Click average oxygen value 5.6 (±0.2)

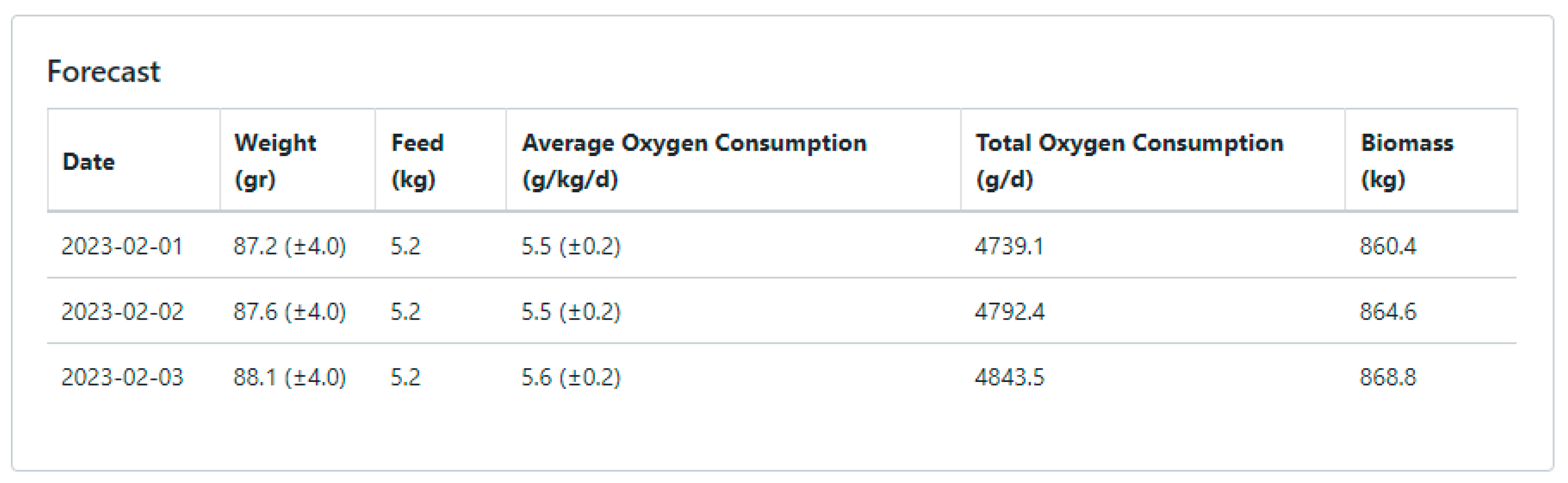click(x=571, y=377)
